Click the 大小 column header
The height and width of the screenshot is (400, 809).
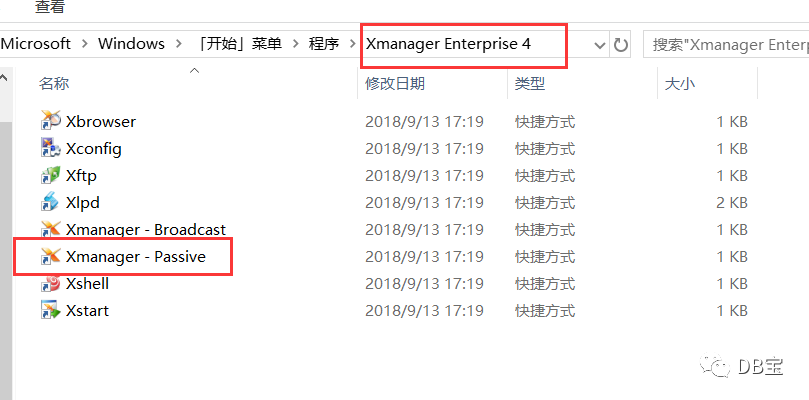point(679,84)
